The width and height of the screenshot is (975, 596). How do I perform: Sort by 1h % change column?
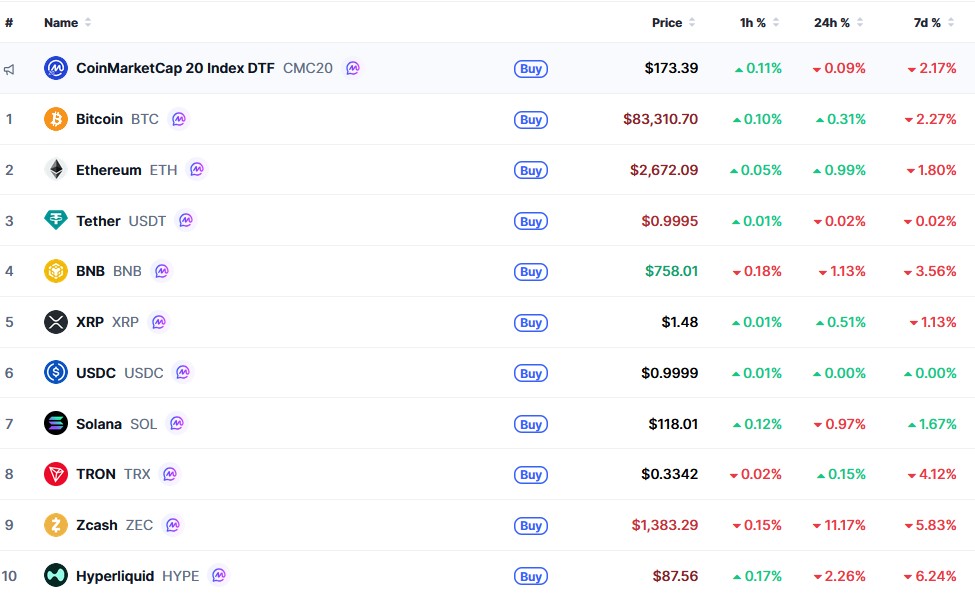(759, 22)
